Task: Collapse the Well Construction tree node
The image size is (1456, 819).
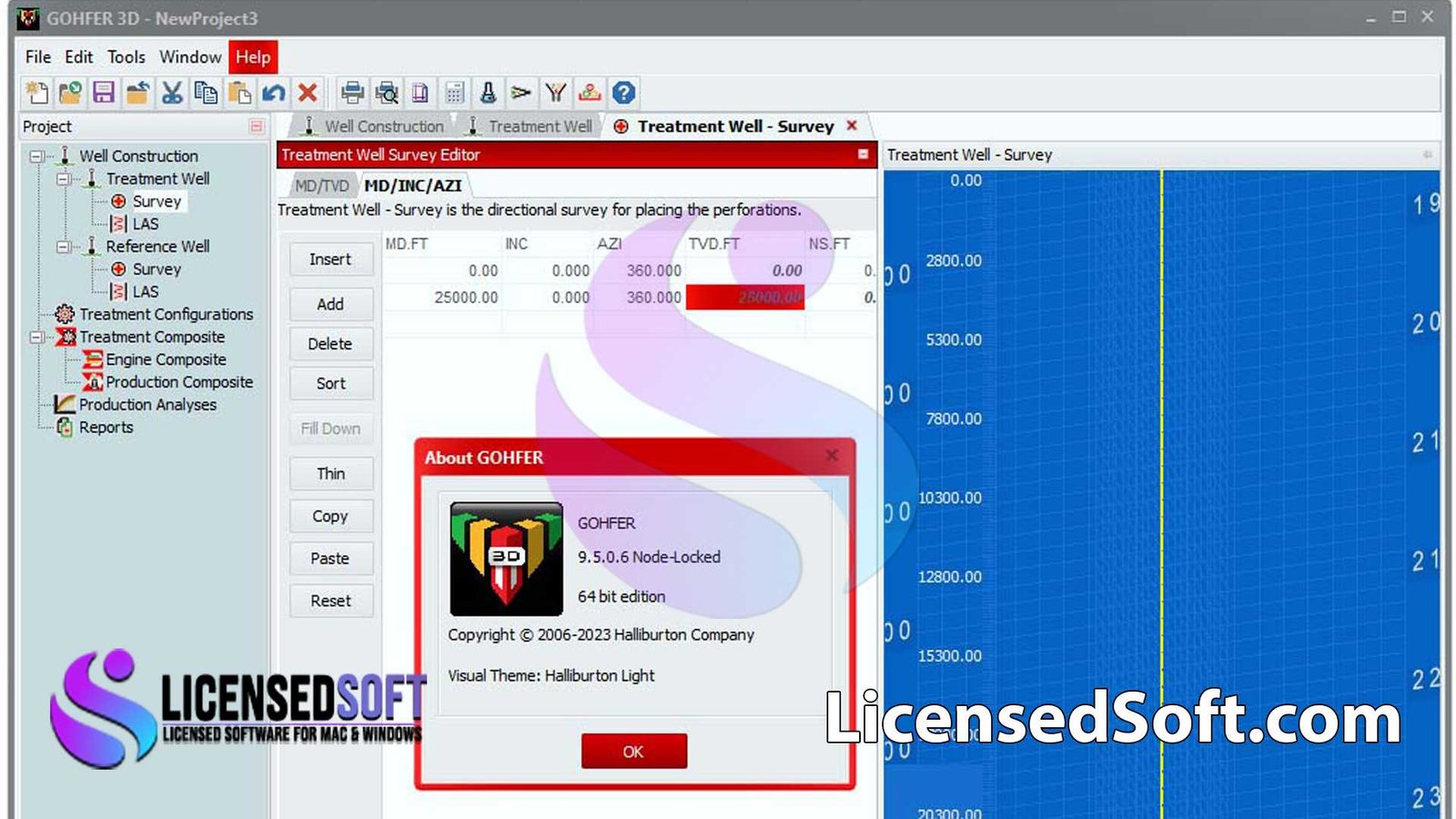Action: coord(36,157)
